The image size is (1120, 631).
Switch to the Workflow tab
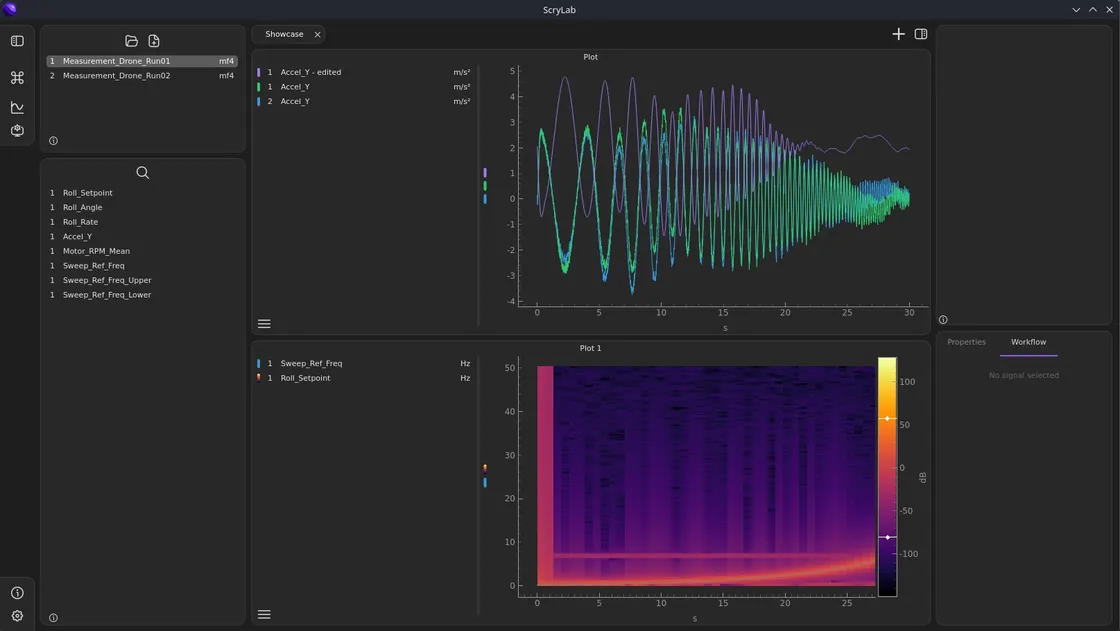(x=1028, y=342)
